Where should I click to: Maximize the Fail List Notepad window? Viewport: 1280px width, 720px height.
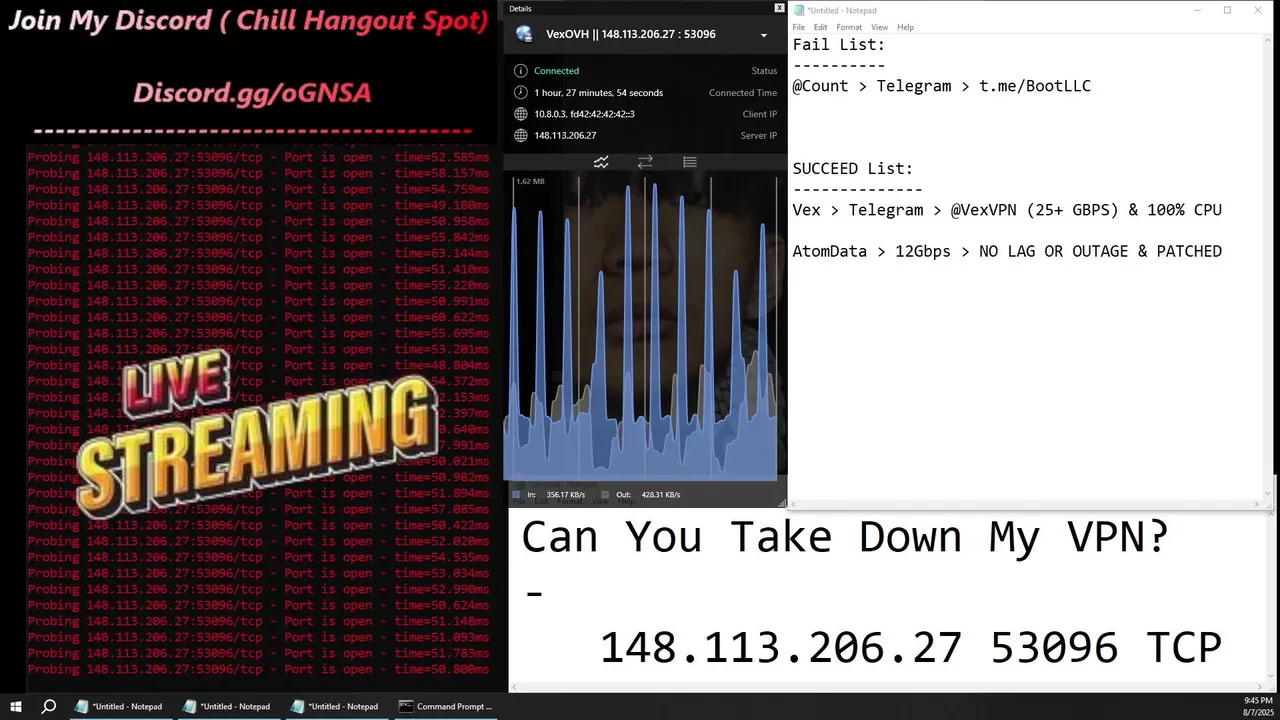pos(1227,10)
